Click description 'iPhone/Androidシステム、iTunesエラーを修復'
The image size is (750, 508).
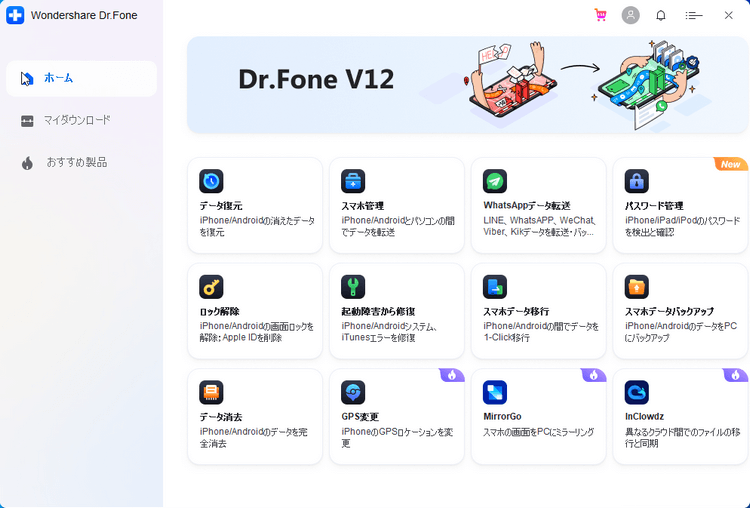(389, 332)
